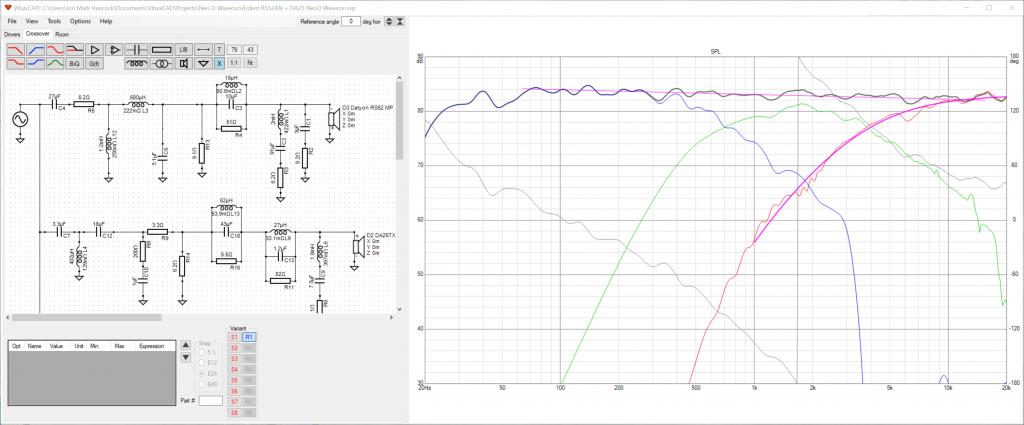Select the BiQ filter block

click(x=74, y=63)
